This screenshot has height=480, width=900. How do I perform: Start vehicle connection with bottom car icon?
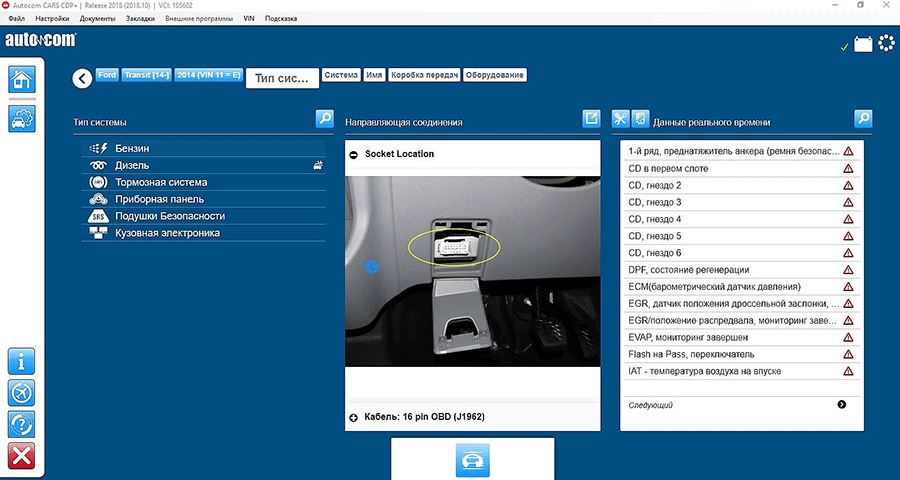pos(472,460)
